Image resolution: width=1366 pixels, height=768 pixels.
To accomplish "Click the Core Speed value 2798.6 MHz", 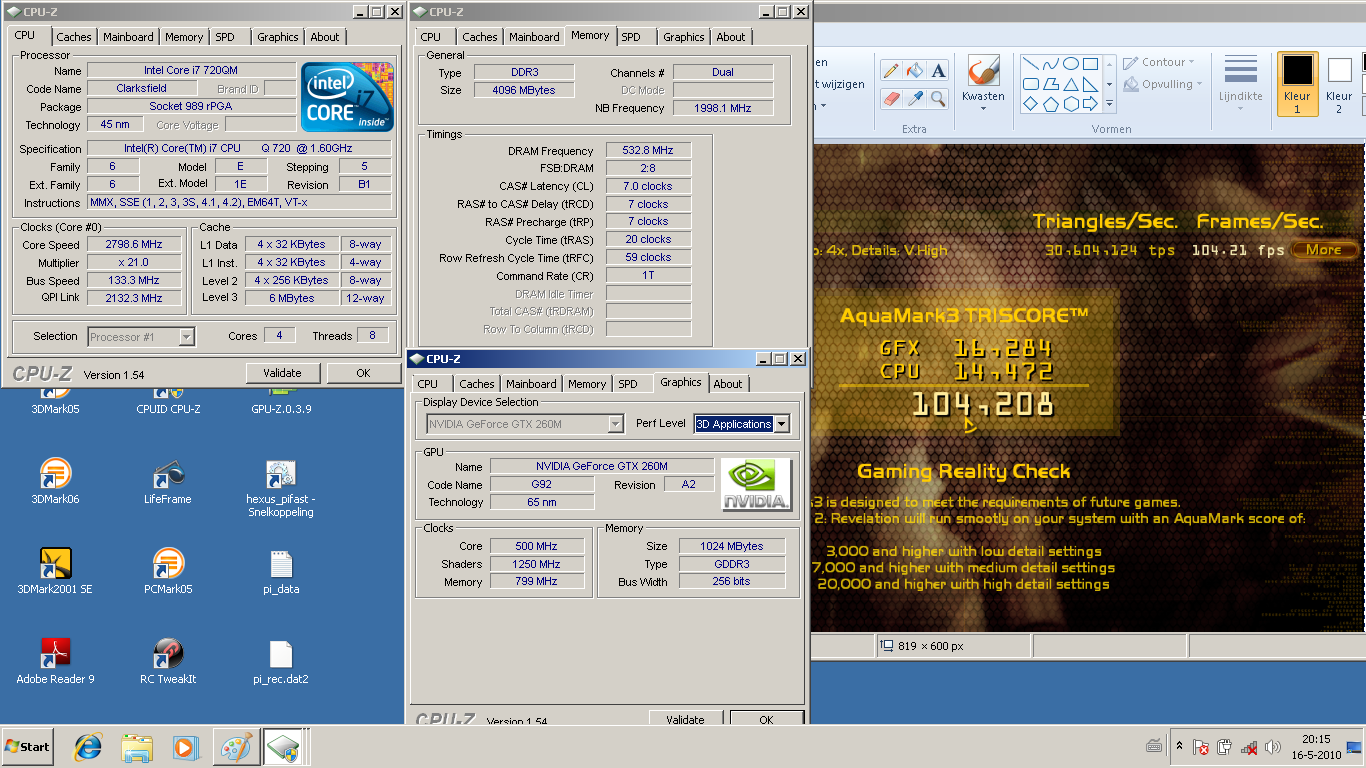I will coord(134,244).
